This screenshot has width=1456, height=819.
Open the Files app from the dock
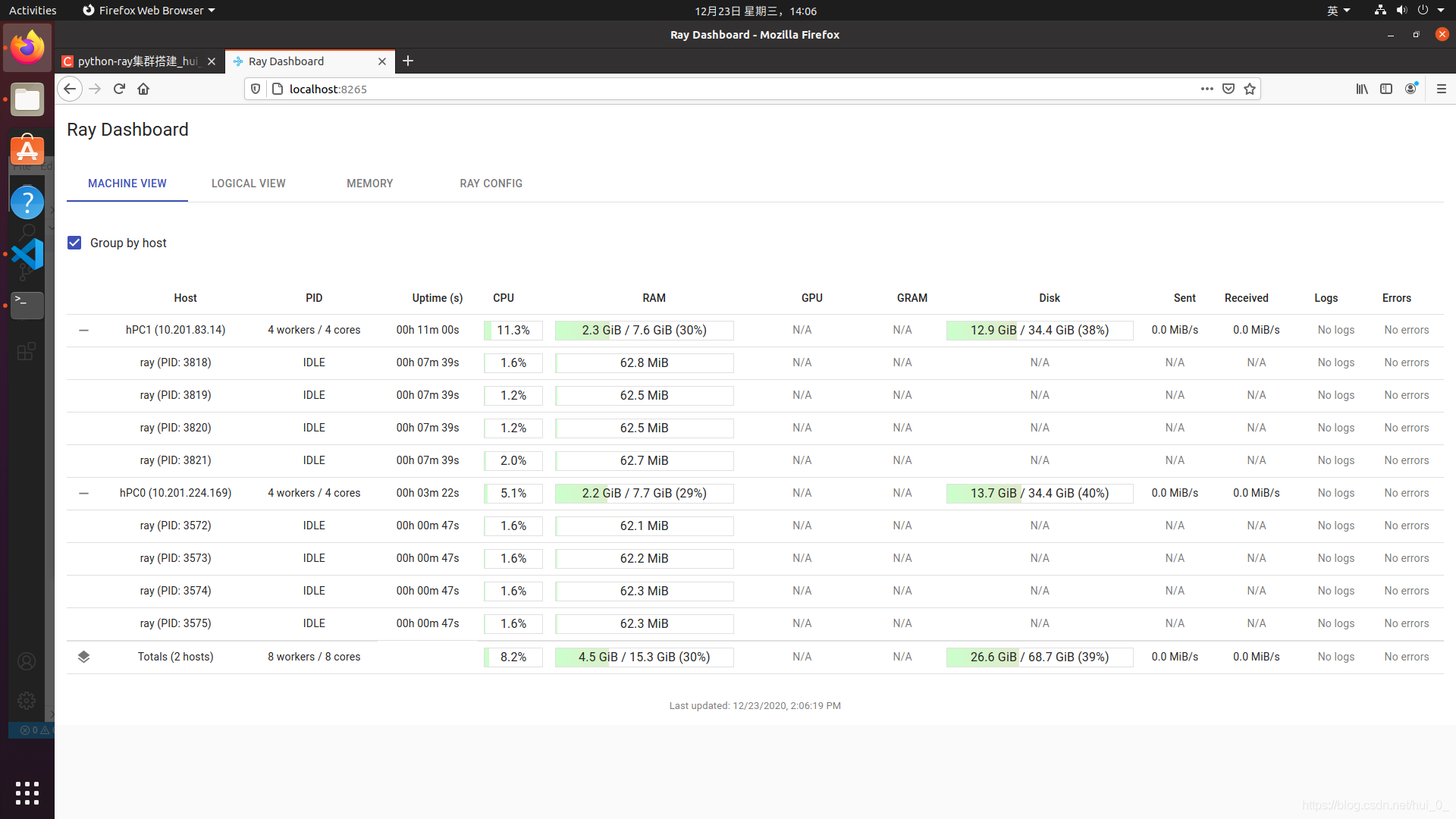[x=27, y=99]
